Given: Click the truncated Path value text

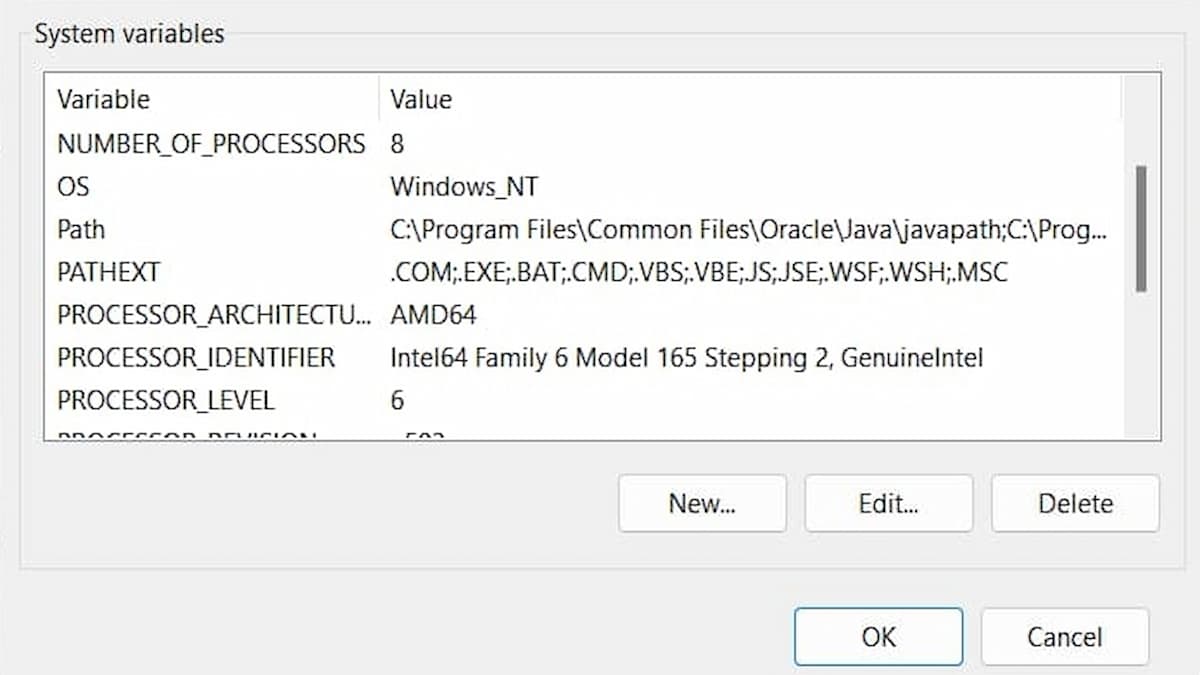Looking at the screenshot, I should 745,229.
